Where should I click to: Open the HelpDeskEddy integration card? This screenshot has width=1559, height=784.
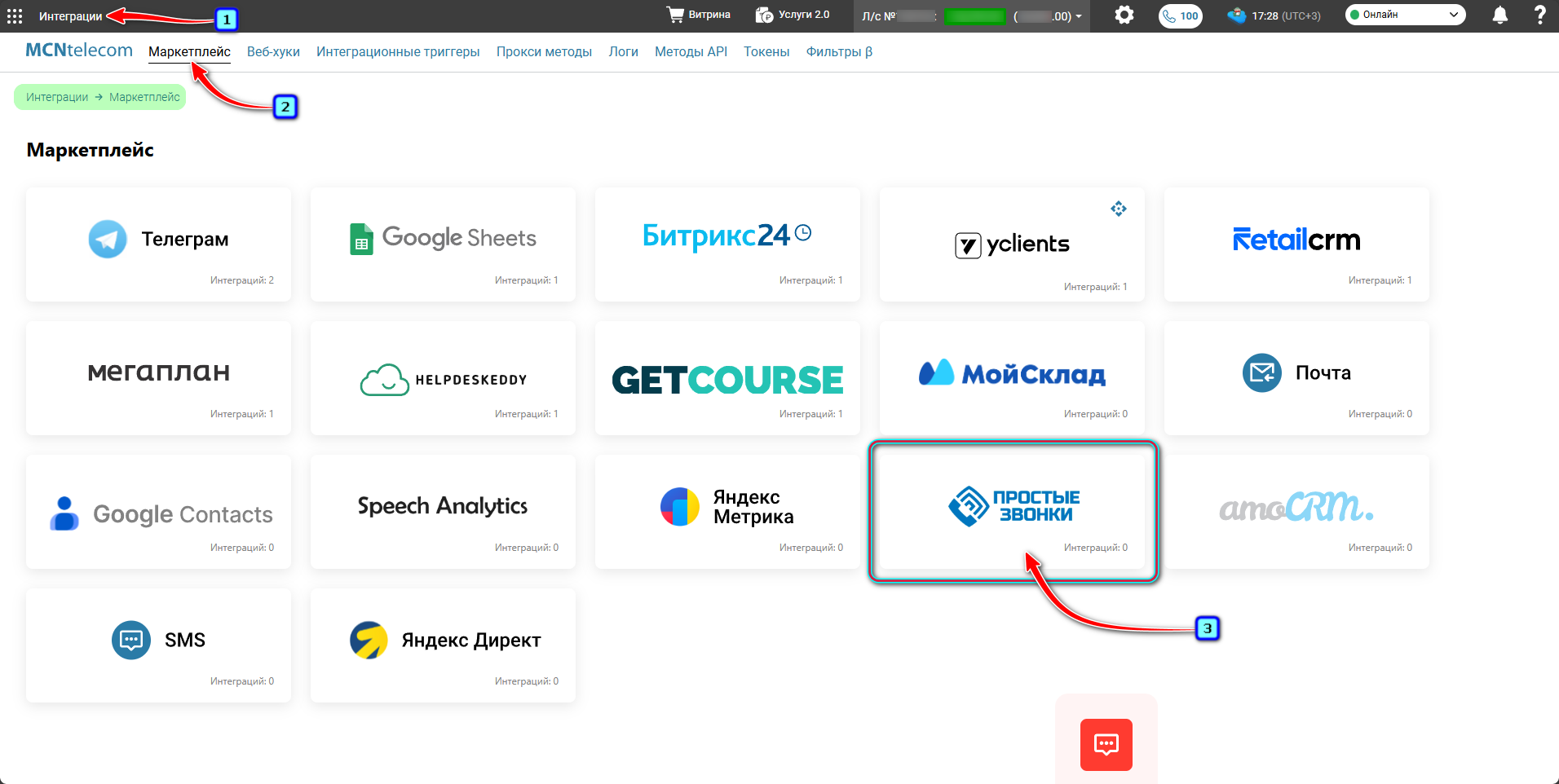(443, 378)
